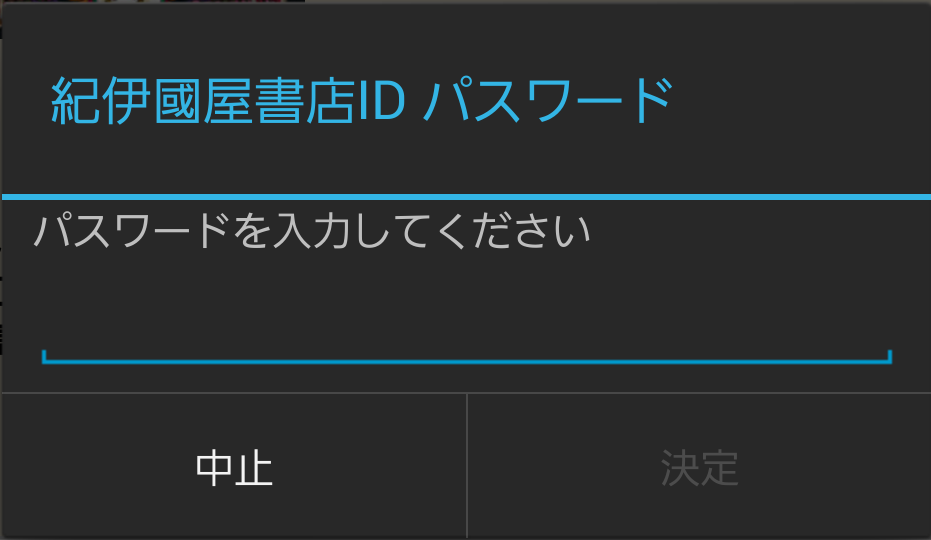The height and width of the screenshot is (540, 931).
Task: Submit the entered password via 決定
Action: pyautogui.click(x=699, y=466)
